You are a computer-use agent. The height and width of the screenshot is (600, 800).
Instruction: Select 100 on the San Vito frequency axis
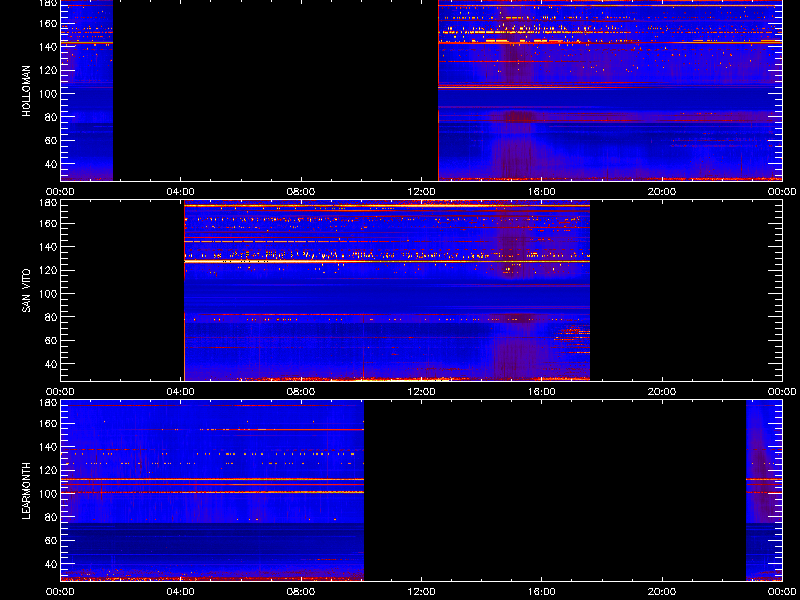49,293
